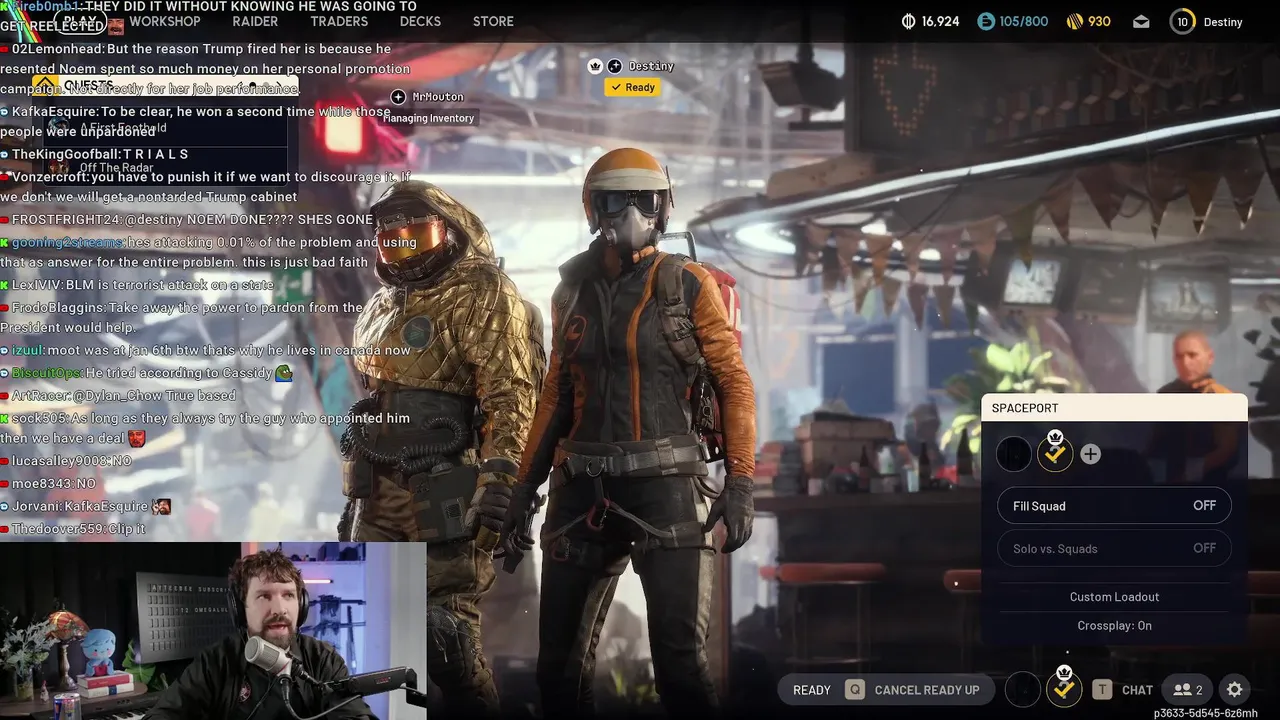Click the bottom bar dark squad avatar
Screen dimensions: 1280x720
point(1022,689)
